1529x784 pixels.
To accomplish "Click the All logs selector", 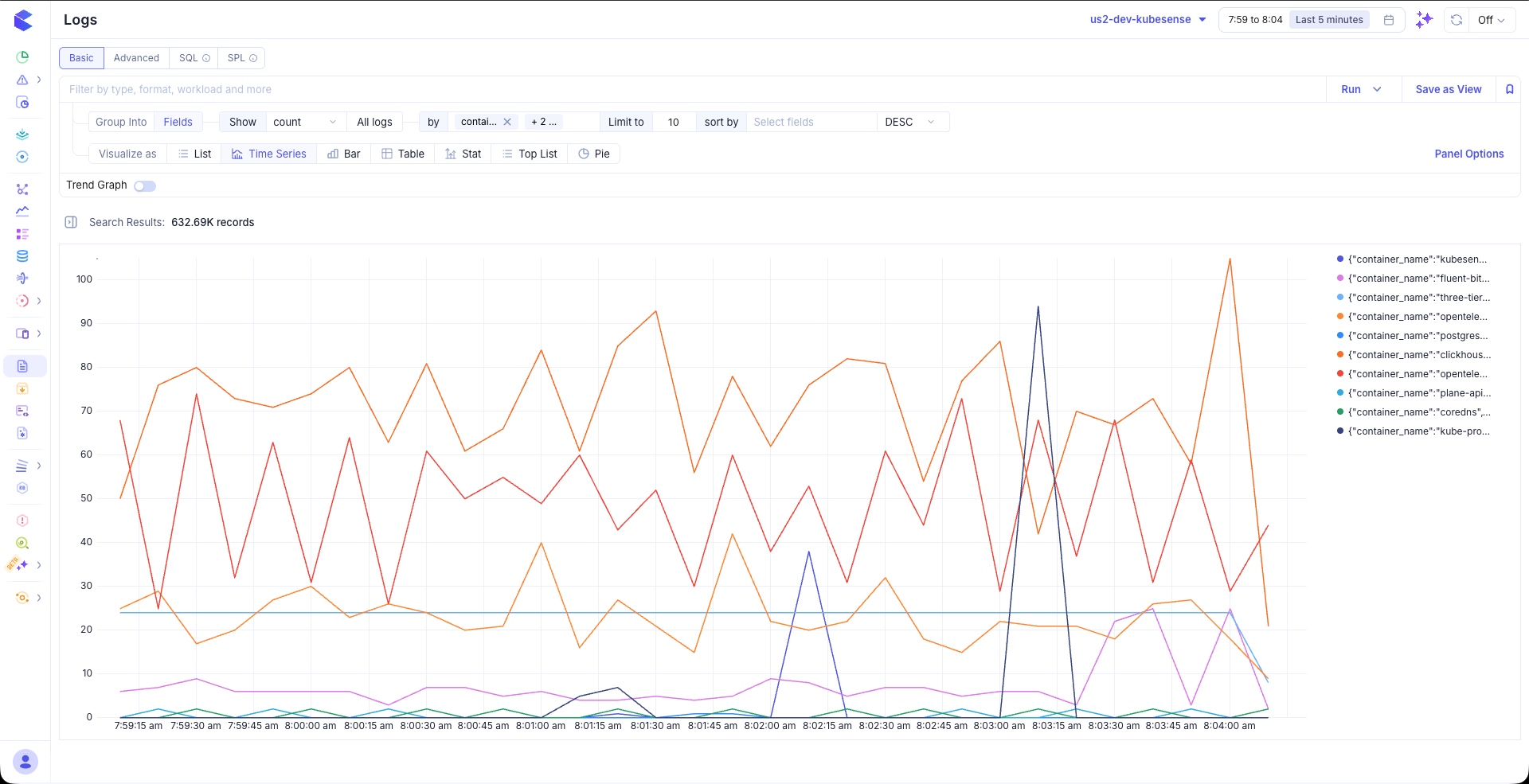I will click(374, 122).
